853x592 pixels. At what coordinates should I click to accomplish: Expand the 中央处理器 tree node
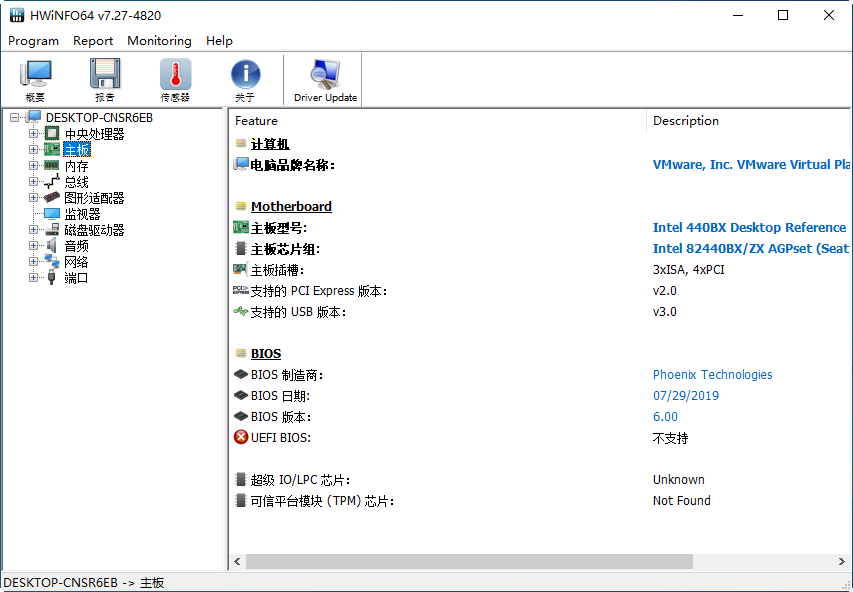coord(33,133)
